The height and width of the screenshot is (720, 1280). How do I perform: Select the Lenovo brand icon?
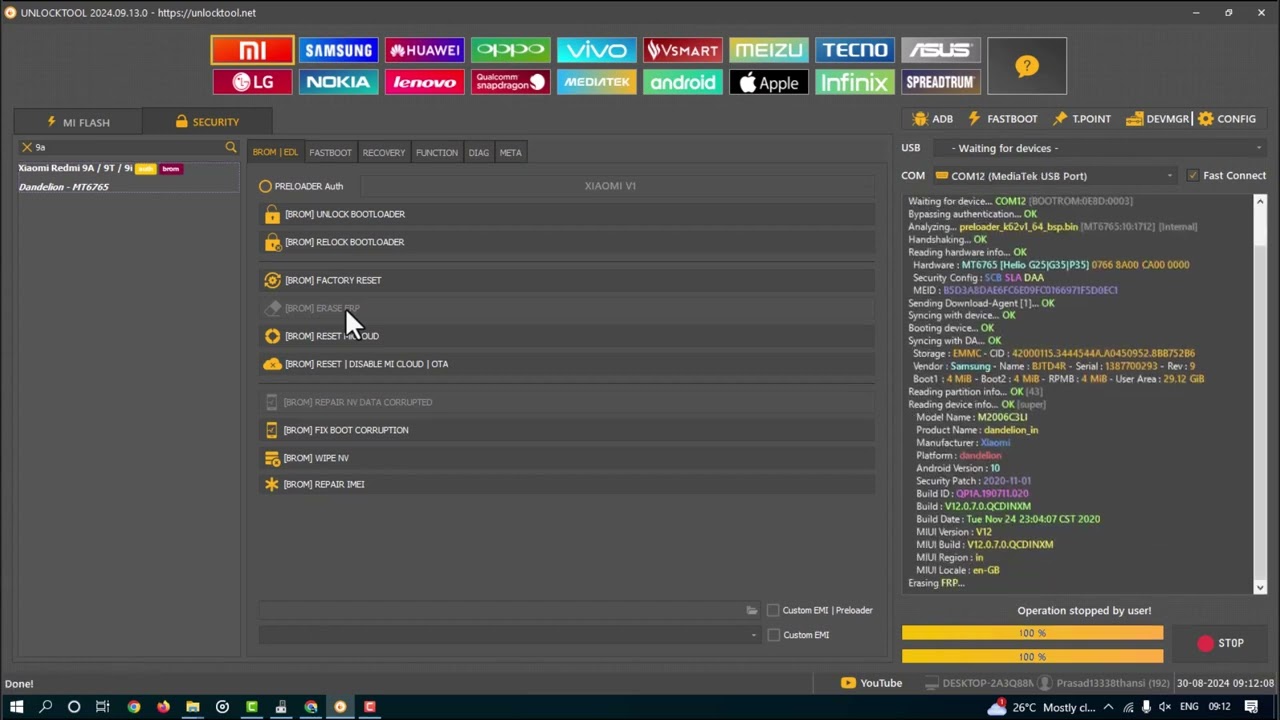pos(425,82)
